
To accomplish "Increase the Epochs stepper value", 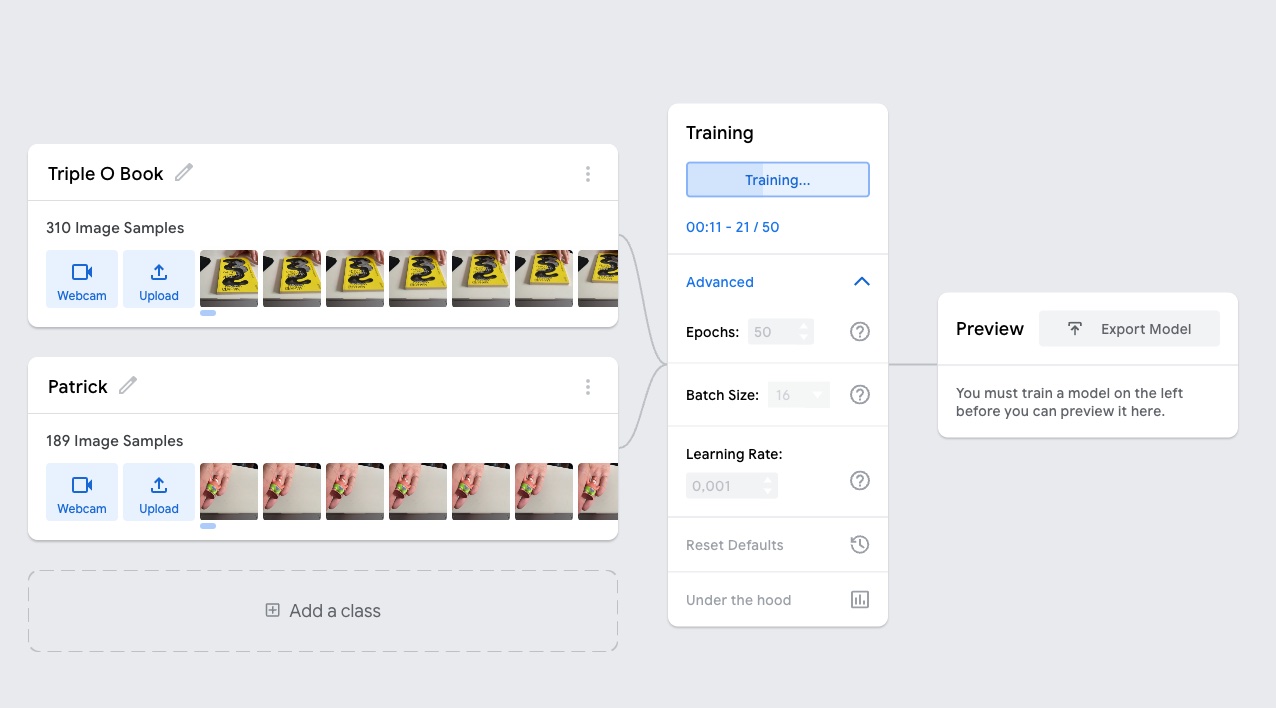I will 804,326.
